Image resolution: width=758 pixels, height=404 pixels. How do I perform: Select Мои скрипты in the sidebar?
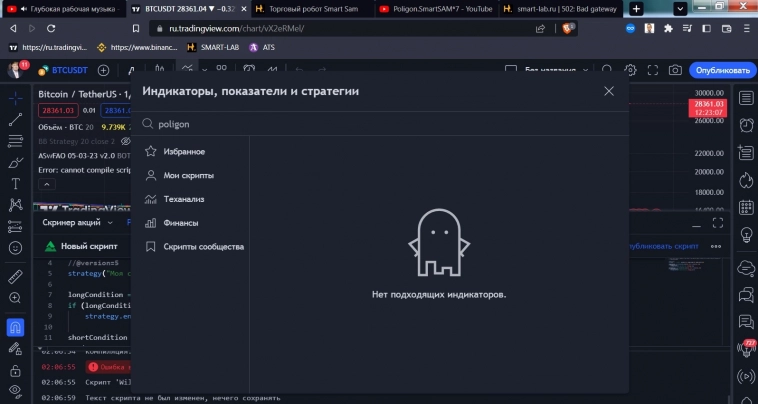[188, 175]
